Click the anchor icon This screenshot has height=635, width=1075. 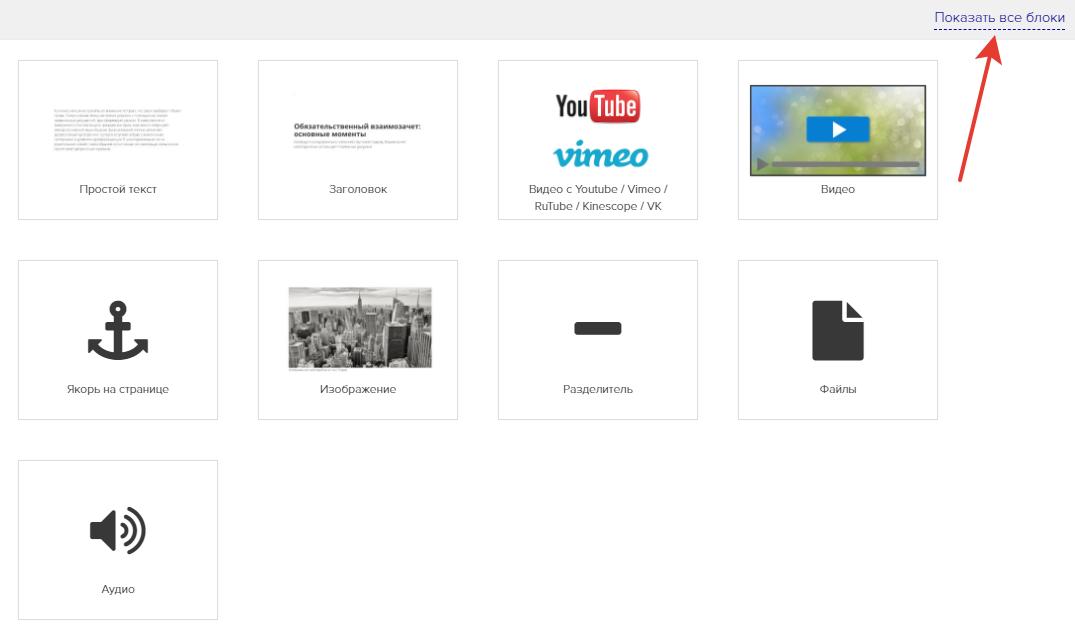pos(118,329)
